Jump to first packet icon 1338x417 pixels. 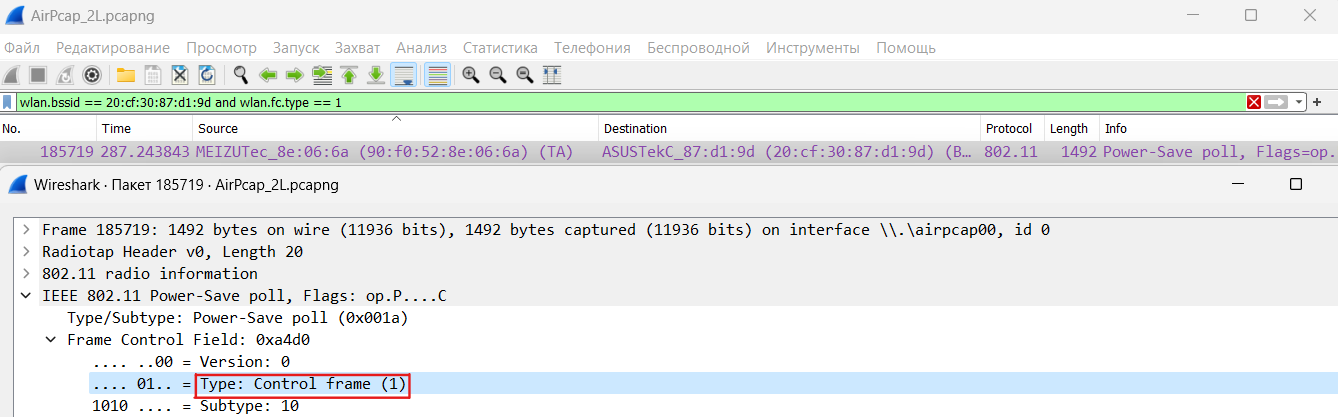349,74
